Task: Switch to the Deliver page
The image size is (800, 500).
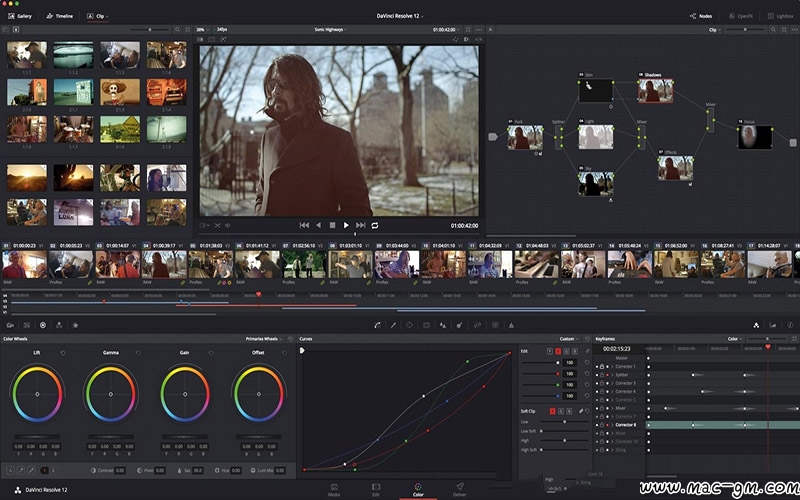Action: point(460,490)
